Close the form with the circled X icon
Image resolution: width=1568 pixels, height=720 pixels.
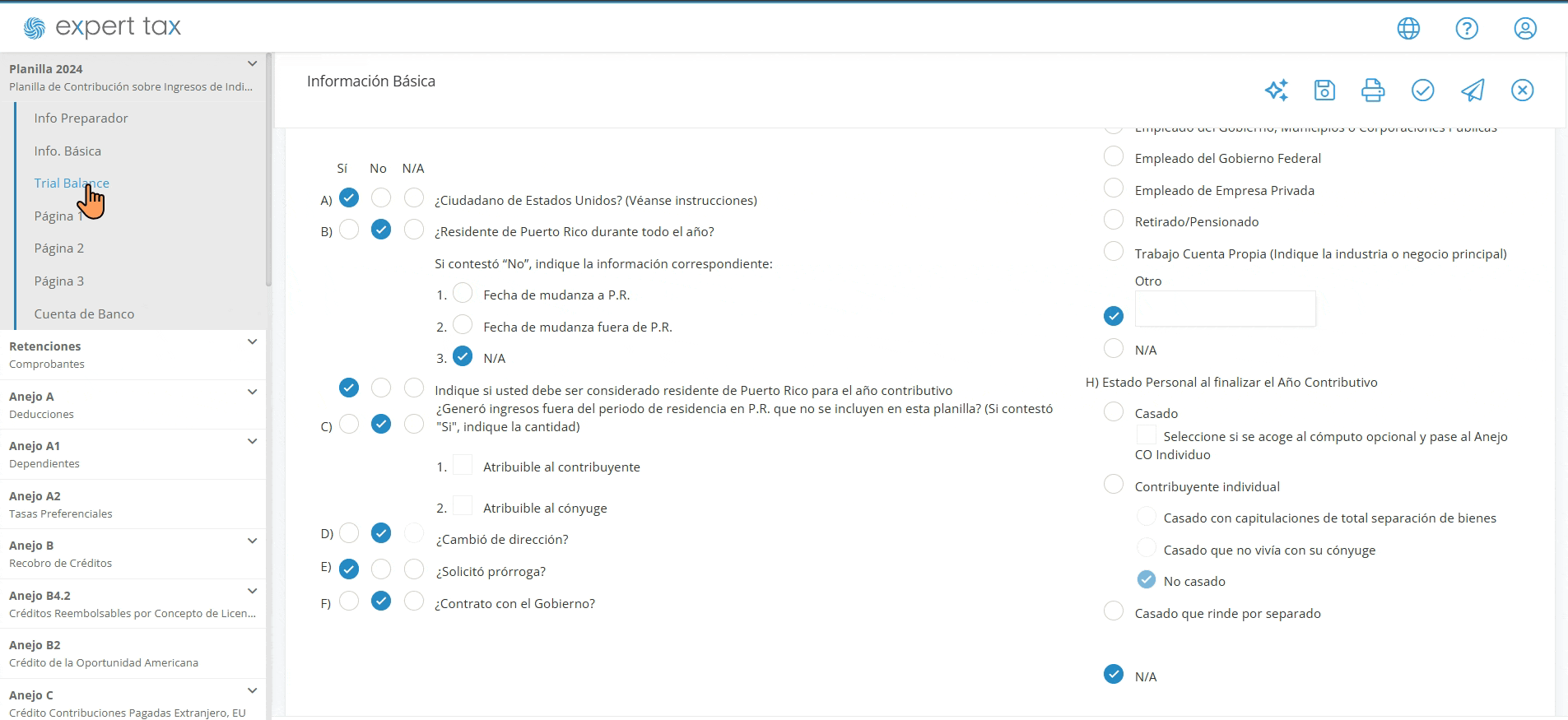tap(1522, 90)
